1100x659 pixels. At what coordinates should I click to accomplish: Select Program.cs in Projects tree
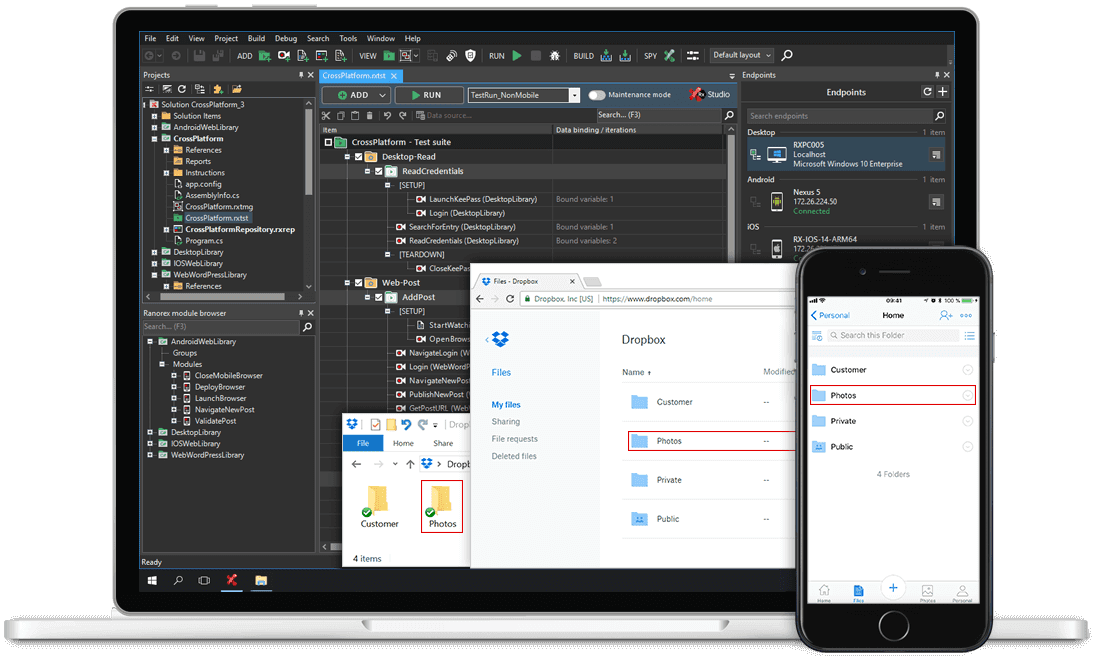[204, 241]
